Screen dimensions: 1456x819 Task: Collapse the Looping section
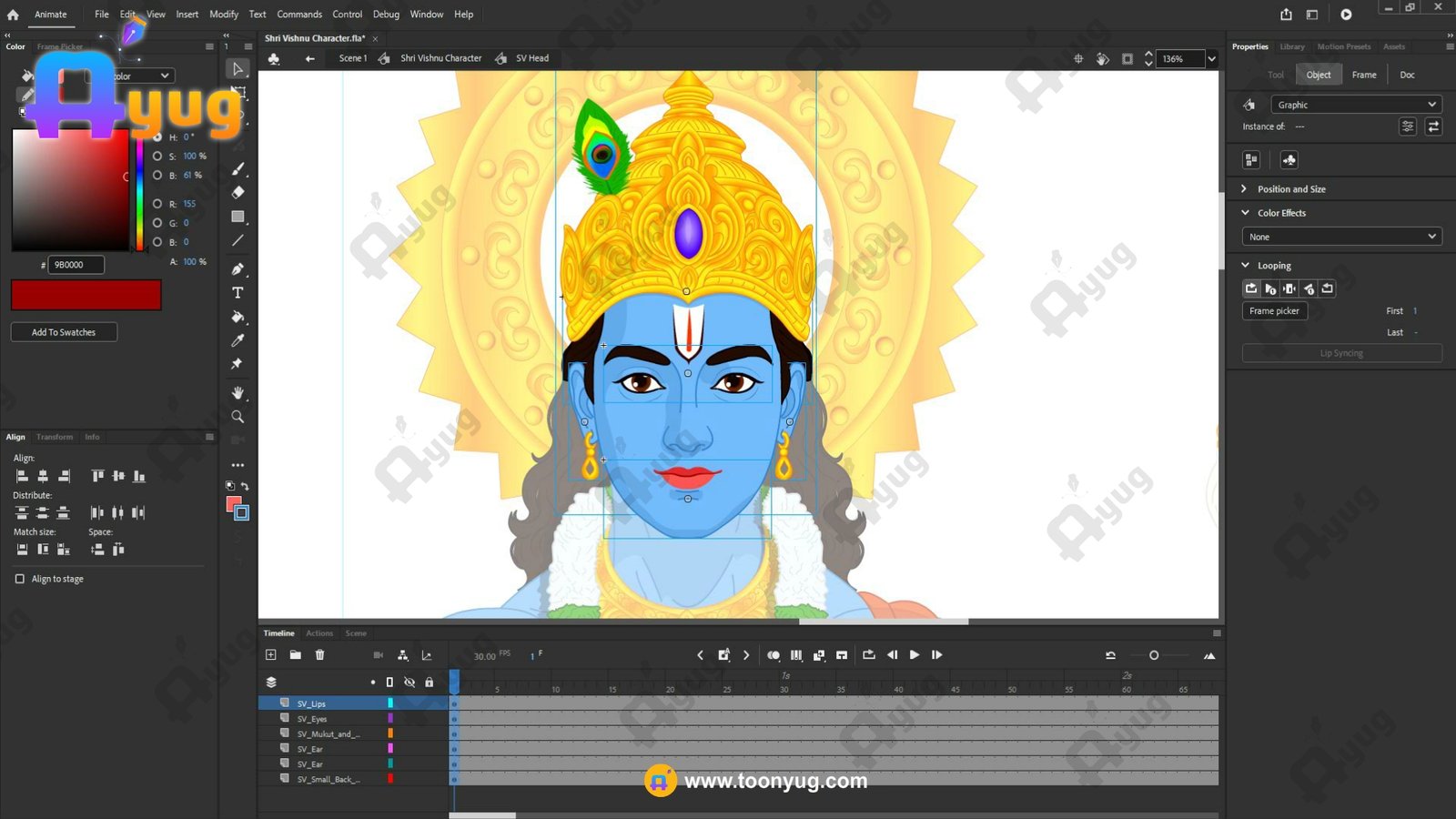click(1244, 266)
